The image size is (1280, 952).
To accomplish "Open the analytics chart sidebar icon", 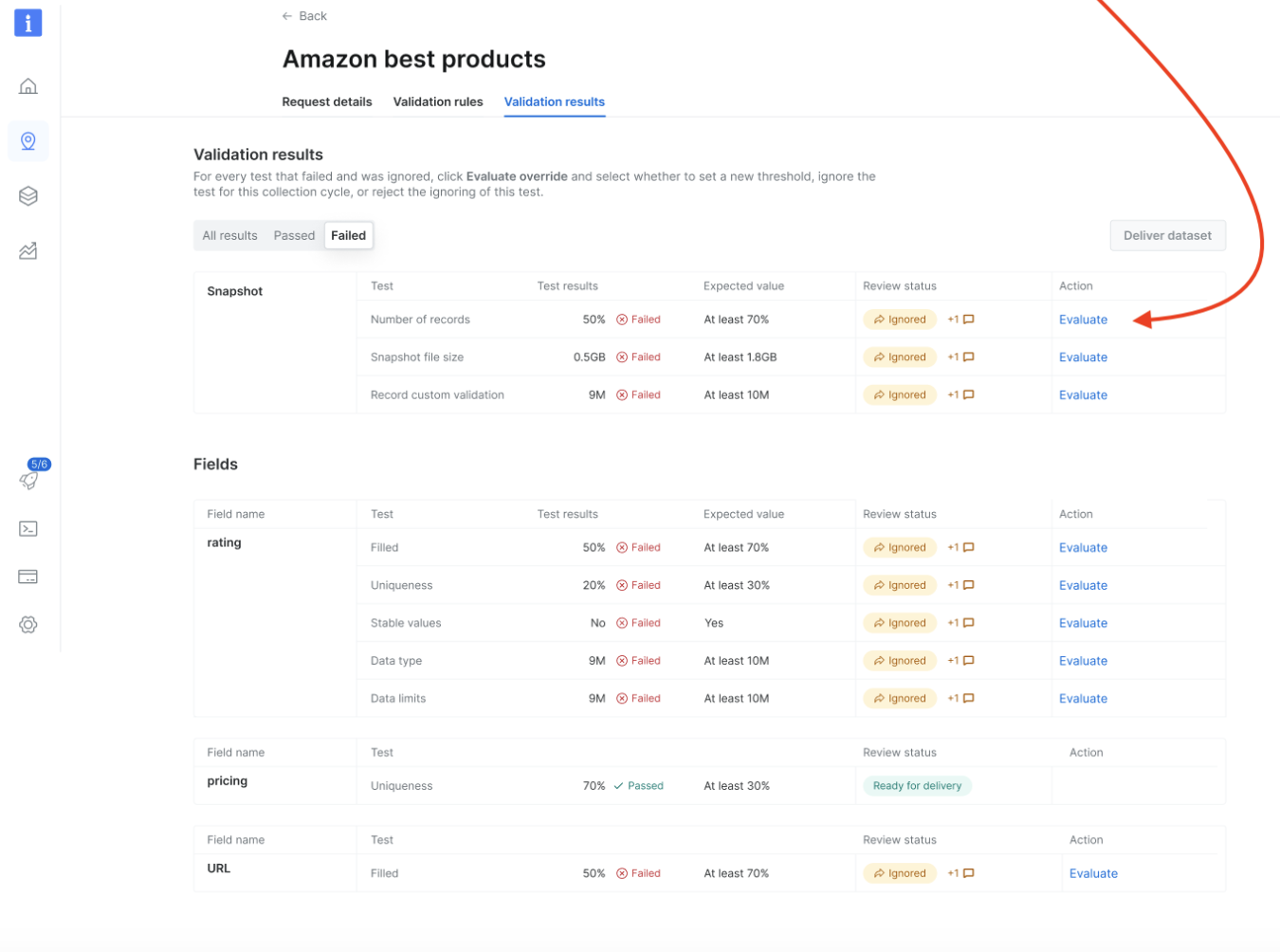I will point(28,251).
